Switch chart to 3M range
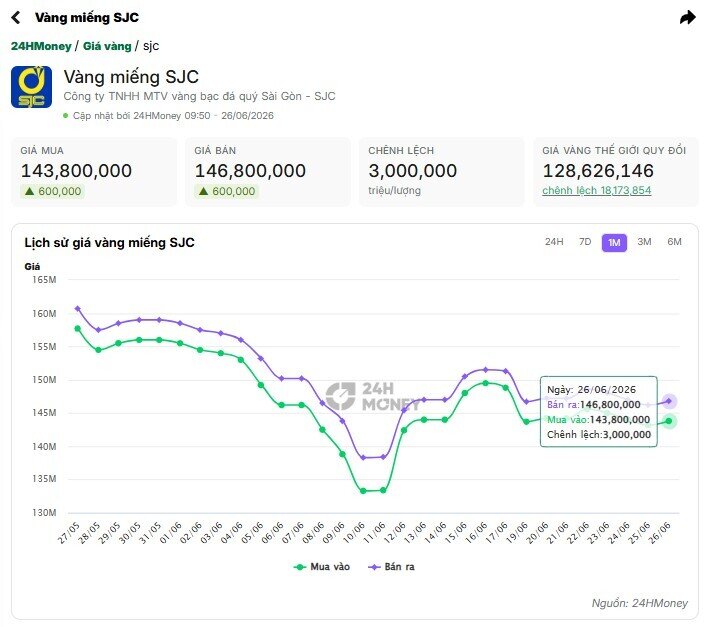Image resolution: width=705 pixels, height=627 pixels. [x=644, y=242]
